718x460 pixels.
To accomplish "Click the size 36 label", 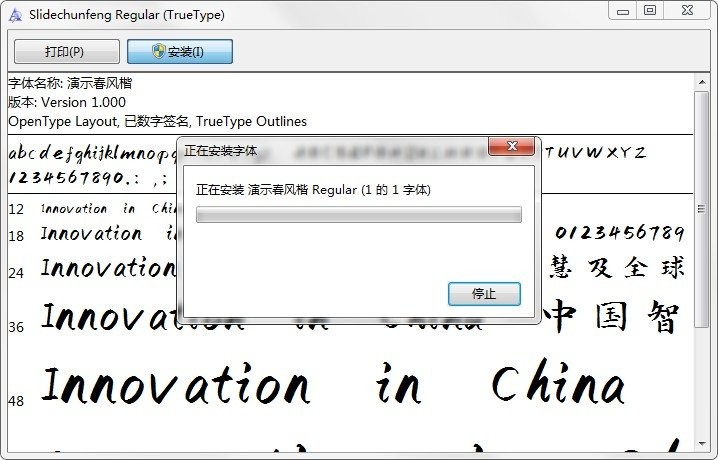I will (16, 327).
